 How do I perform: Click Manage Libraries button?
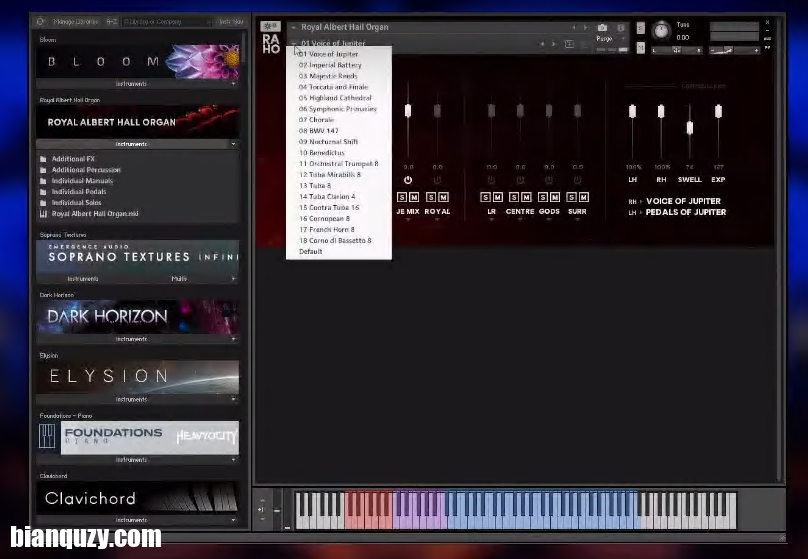(75, 22)
